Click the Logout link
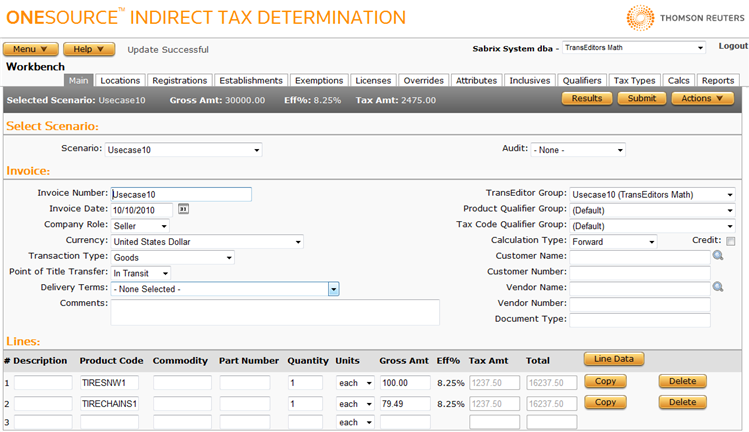The height and width of the screenshot is (432, 749). coord(732,46)
